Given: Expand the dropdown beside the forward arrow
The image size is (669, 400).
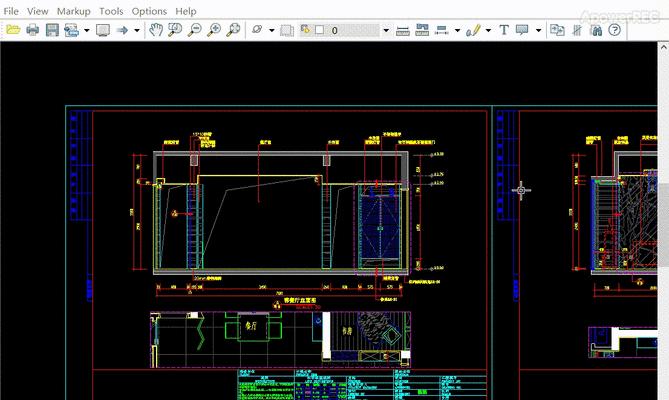Looking at the screenshot, I should (137, 30).
